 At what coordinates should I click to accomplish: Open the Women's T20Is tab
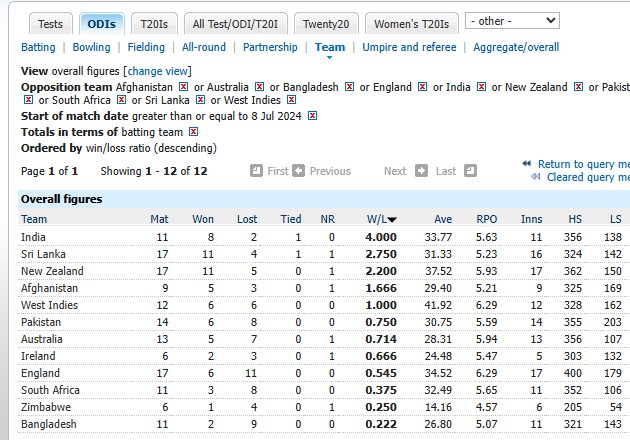412,24
